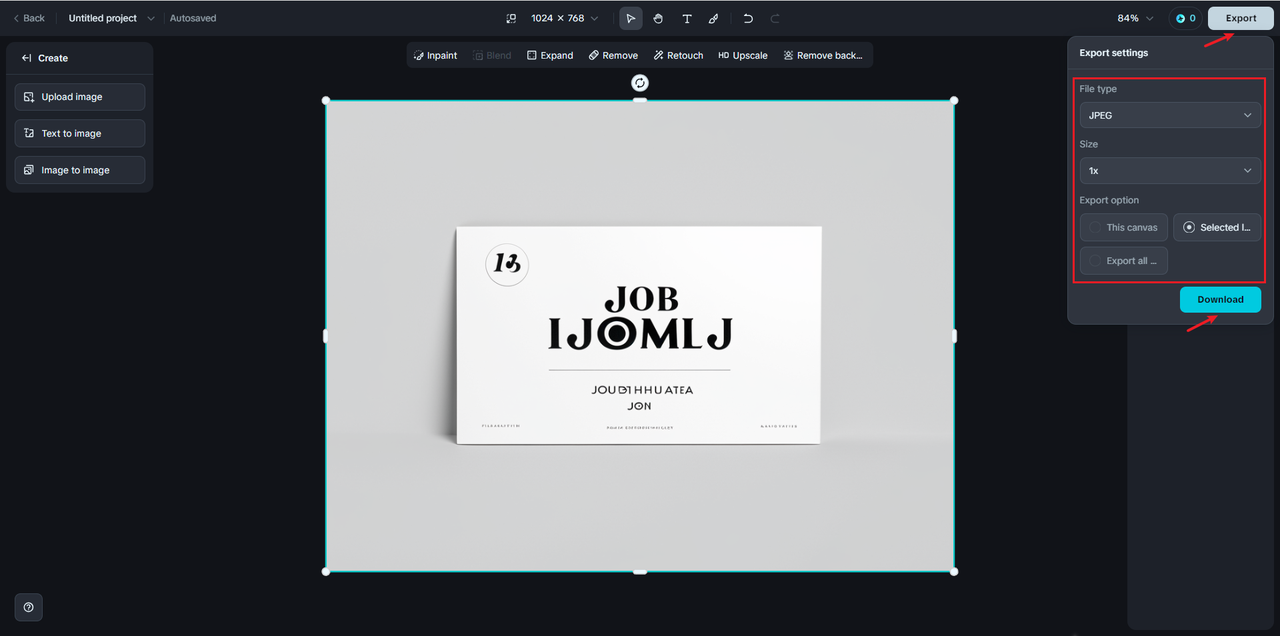Screen dimensions: 1280x636
Task: Click the Export option label
Action: pos(1109,200)
